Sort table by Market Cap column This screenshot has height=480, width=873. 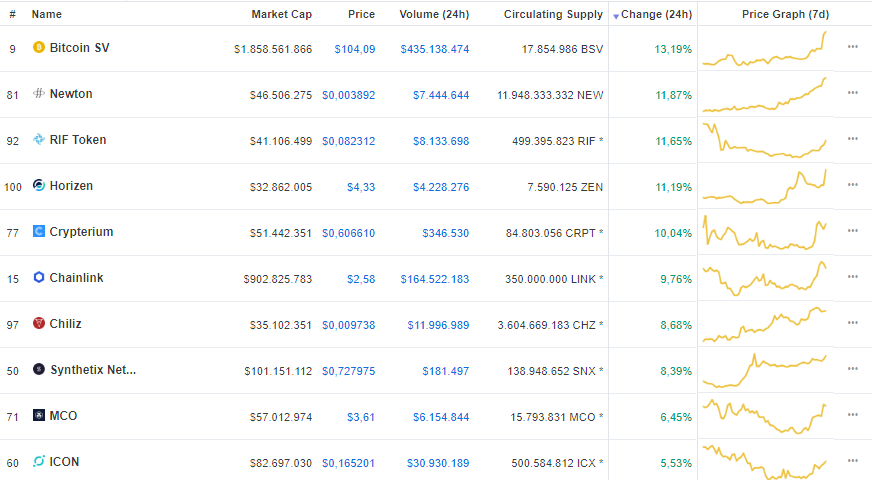281,14
